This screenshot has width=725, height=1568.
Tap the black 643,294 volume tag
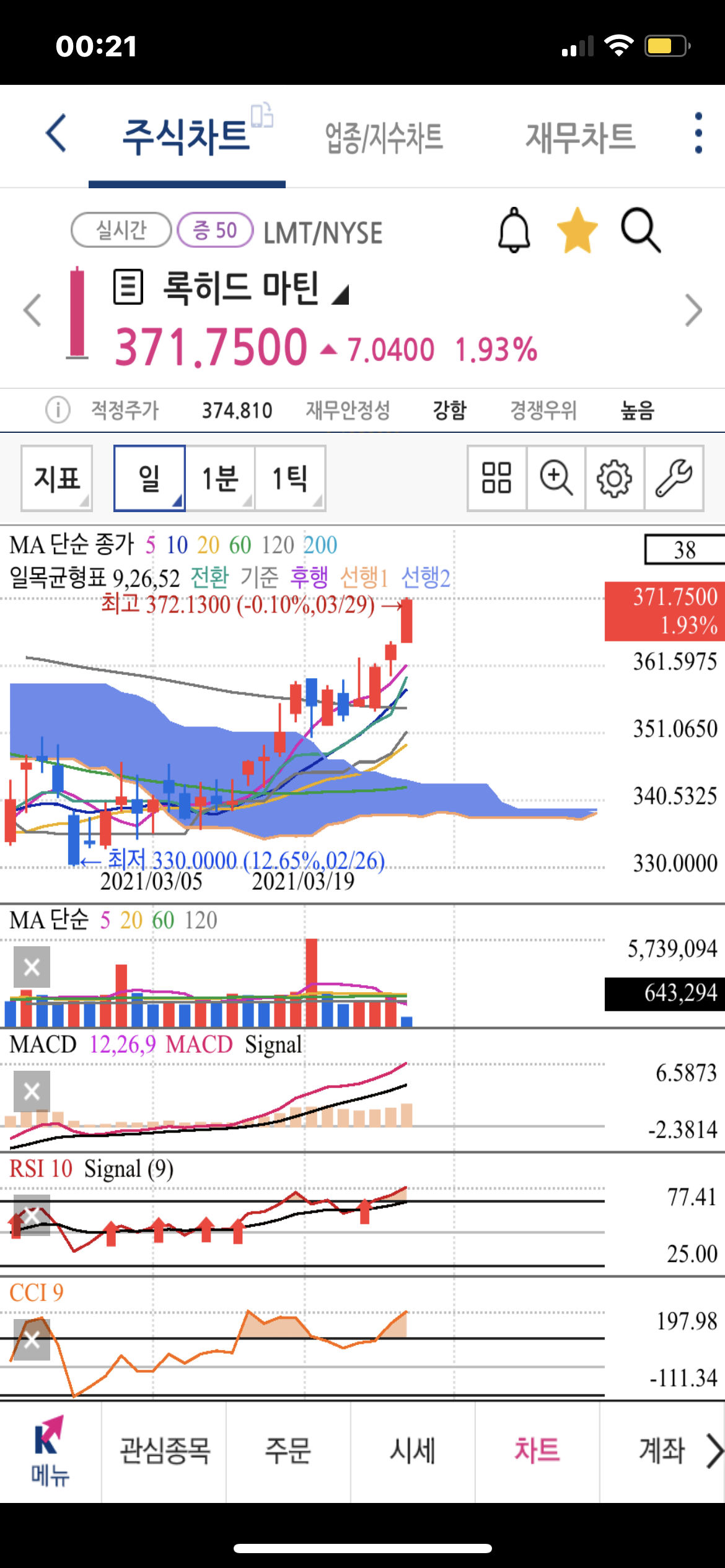[665, 994]
